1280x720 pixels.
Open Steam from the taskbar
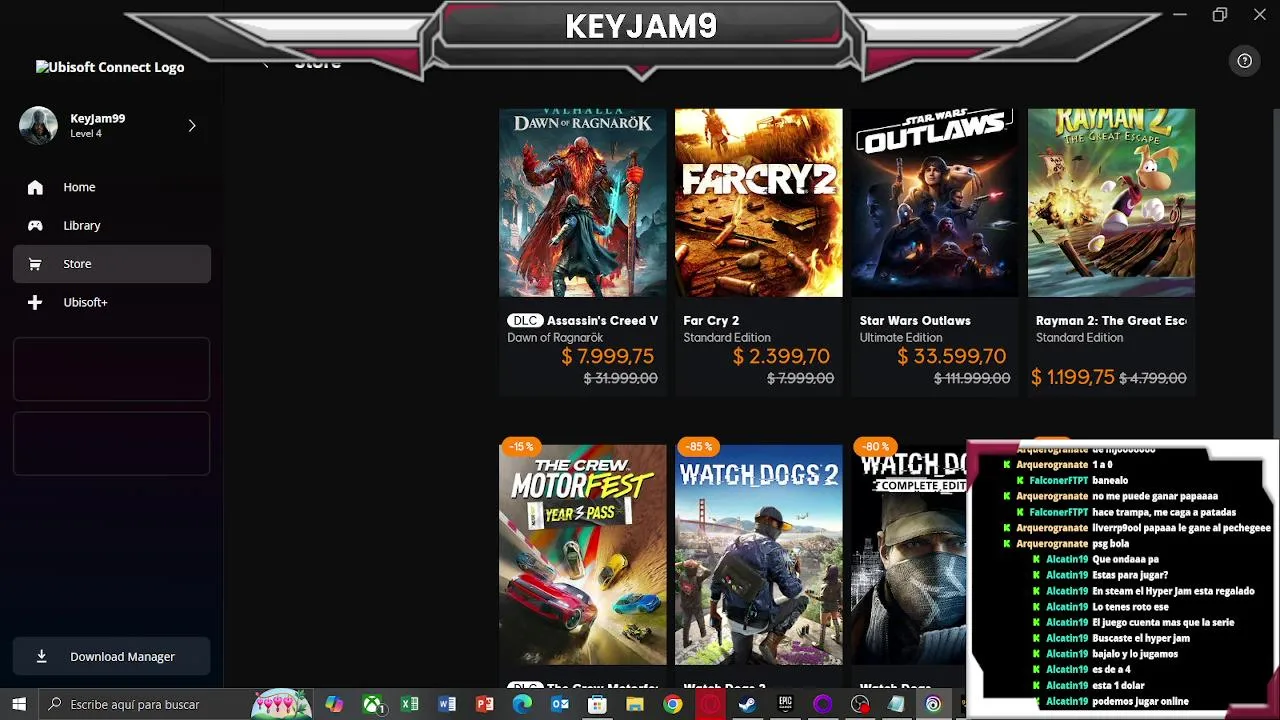[x=747, y=704]
